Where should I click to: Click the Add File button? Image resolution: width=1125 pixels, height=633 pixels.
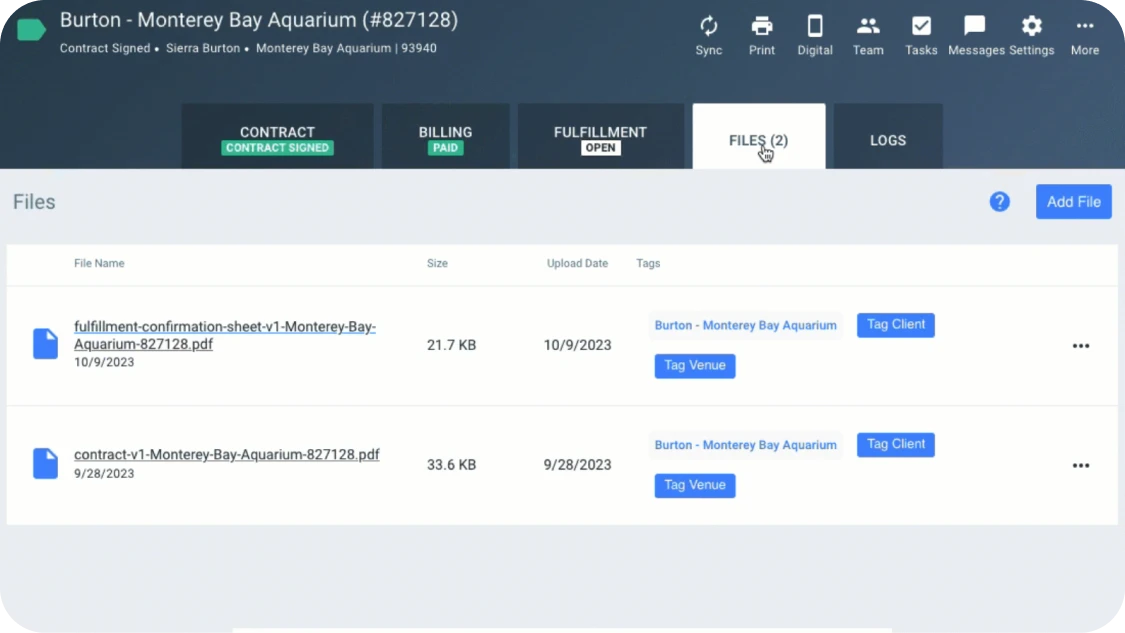pos(1073,202)
